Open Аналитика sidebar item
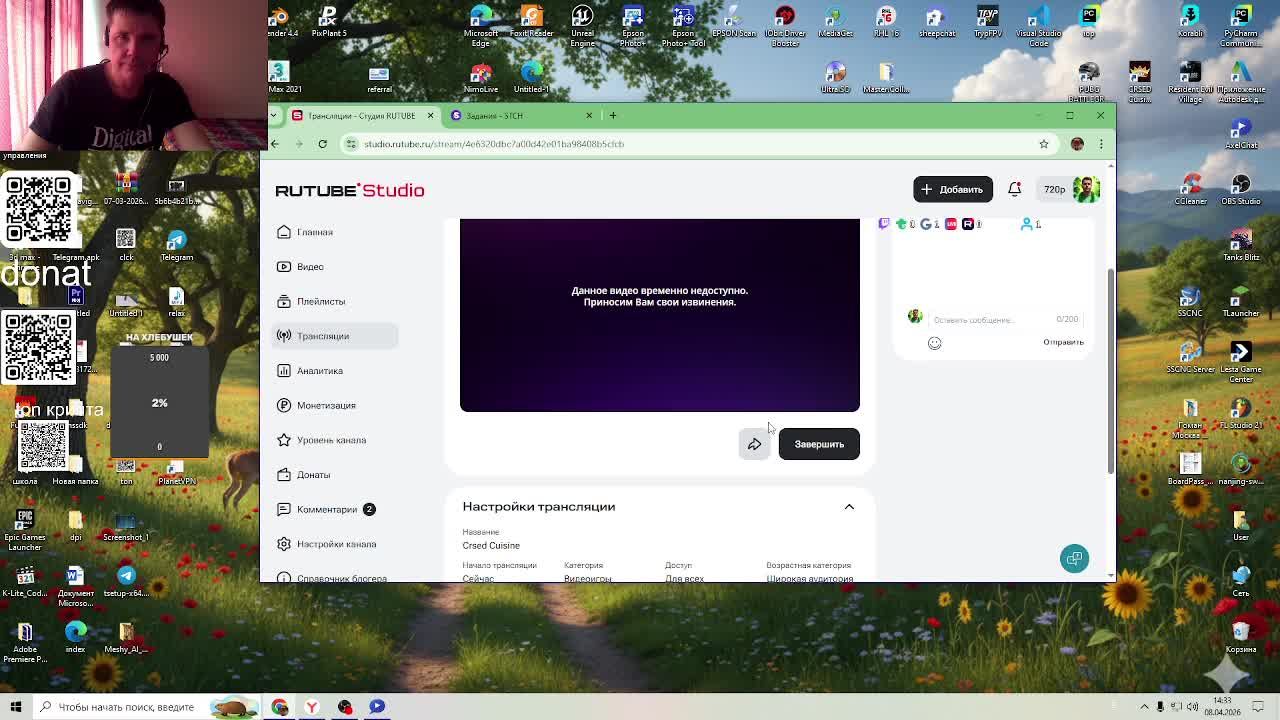Screen dimensions: 1280x720 334,371
